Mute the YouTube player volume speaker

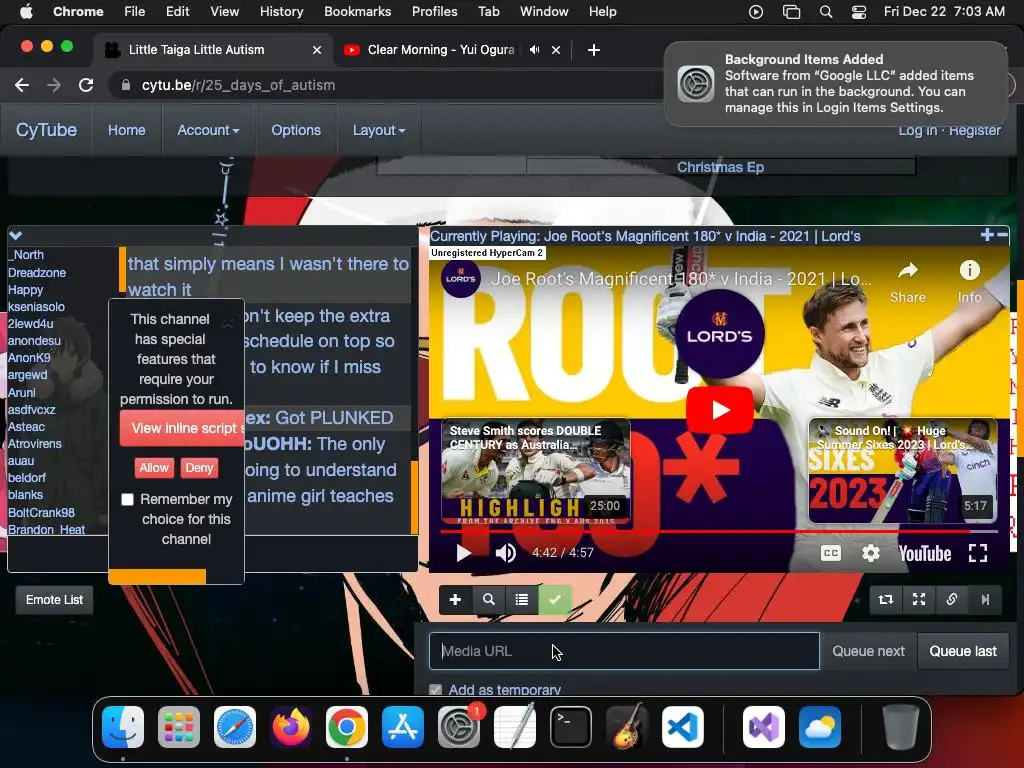point(505,553)
